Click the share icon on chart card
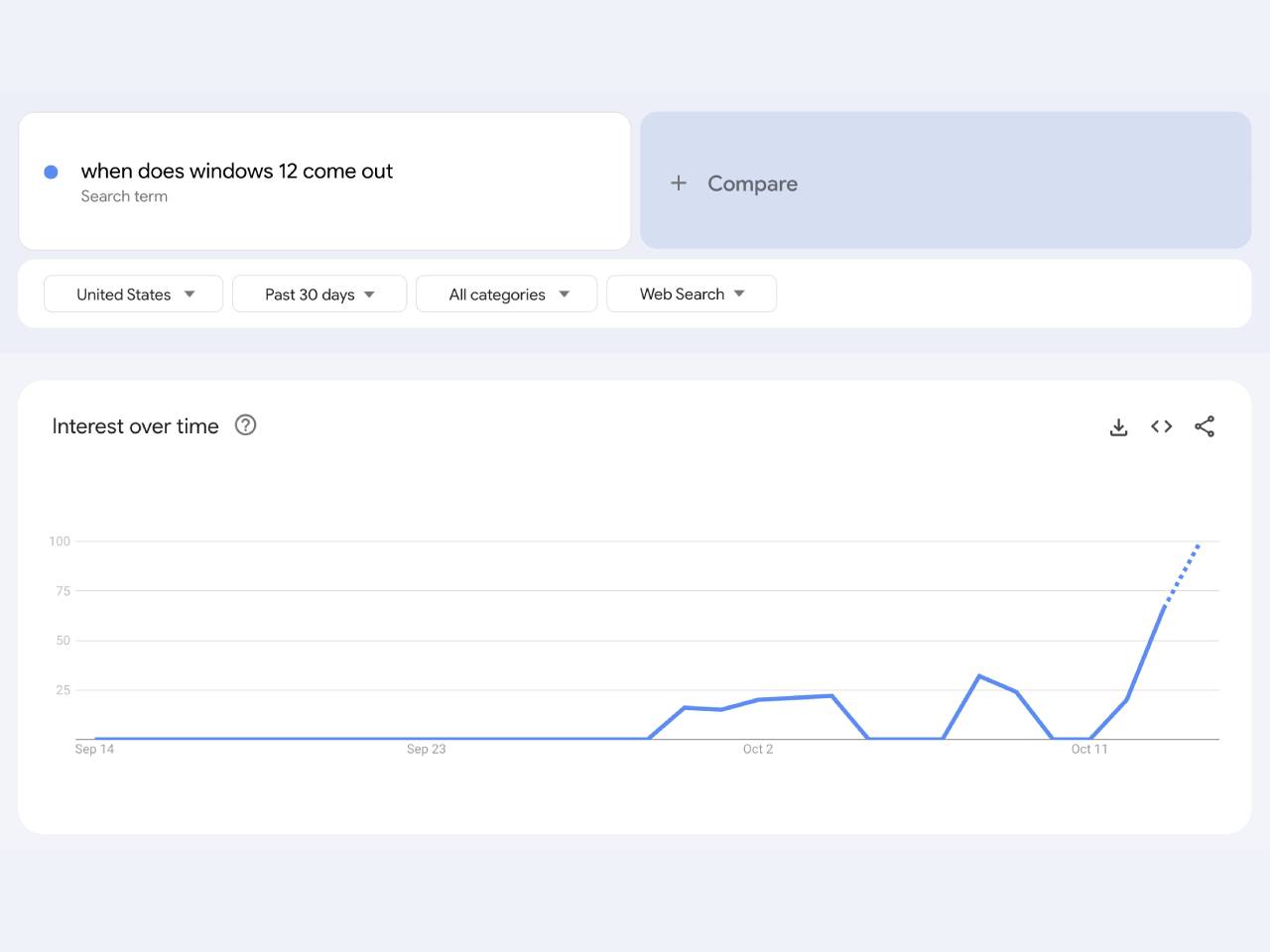This screenshot has width=1270, height=952. point(1205,426)
